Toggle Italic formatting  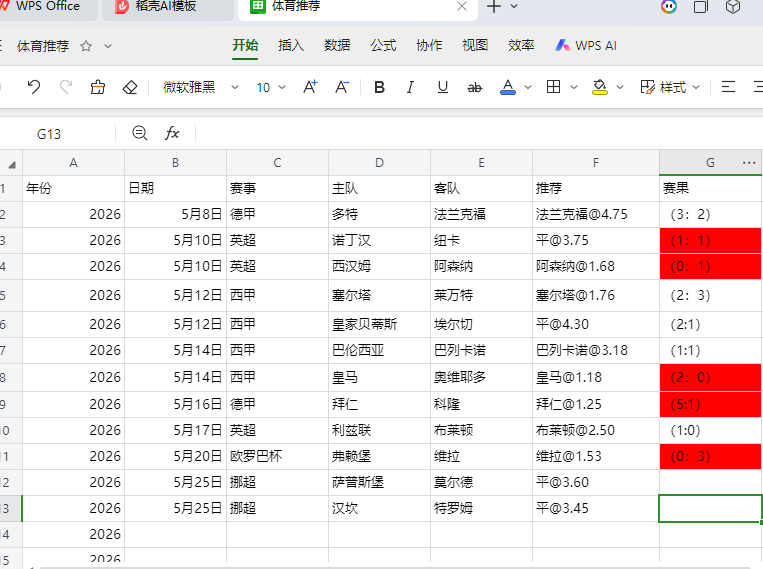click(x=410, y=87)
